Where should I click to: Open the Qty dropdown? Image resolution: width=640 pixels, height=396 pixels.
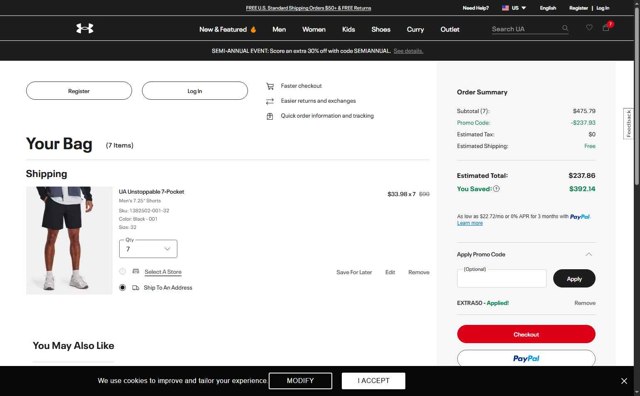[148, 249]
